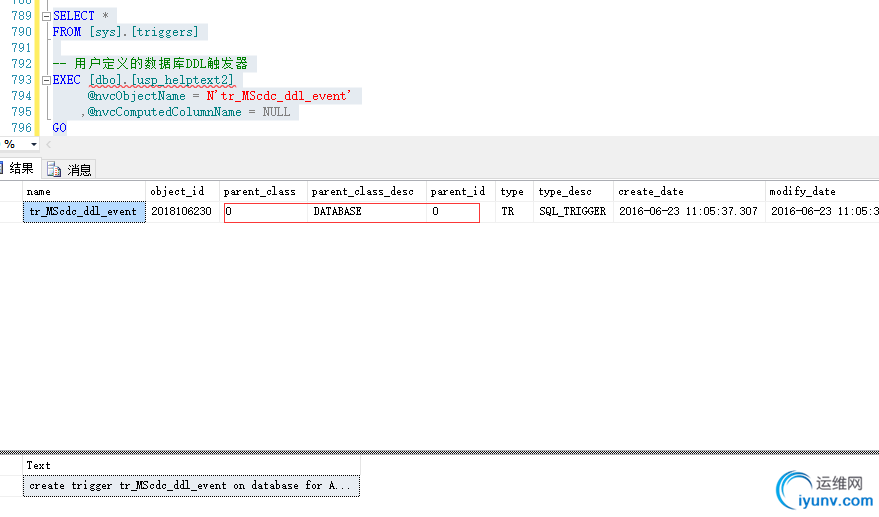Screen dimensions: 879x517
Task: Click the 2018106230 object_id cell
Action: [x=183, y=212]
